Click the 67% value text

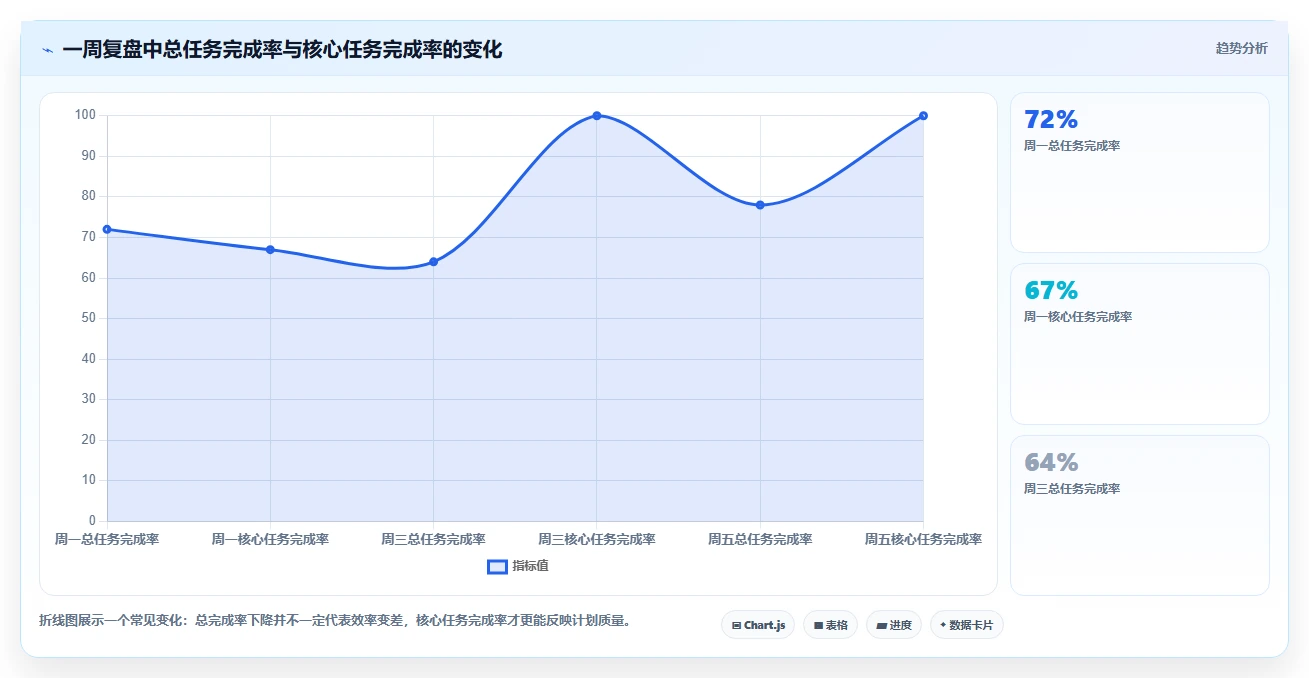coord(1051,291)
